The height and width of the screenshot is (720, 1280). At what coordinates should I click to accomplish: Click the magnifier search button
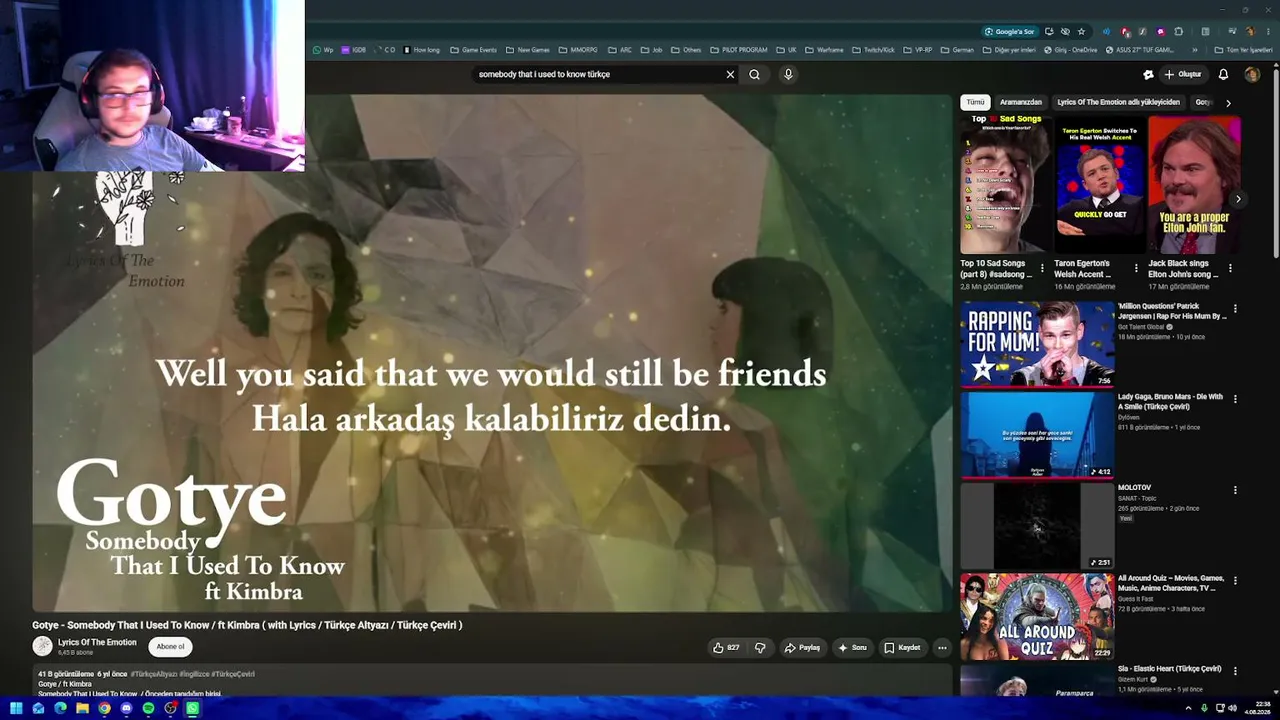755,74
